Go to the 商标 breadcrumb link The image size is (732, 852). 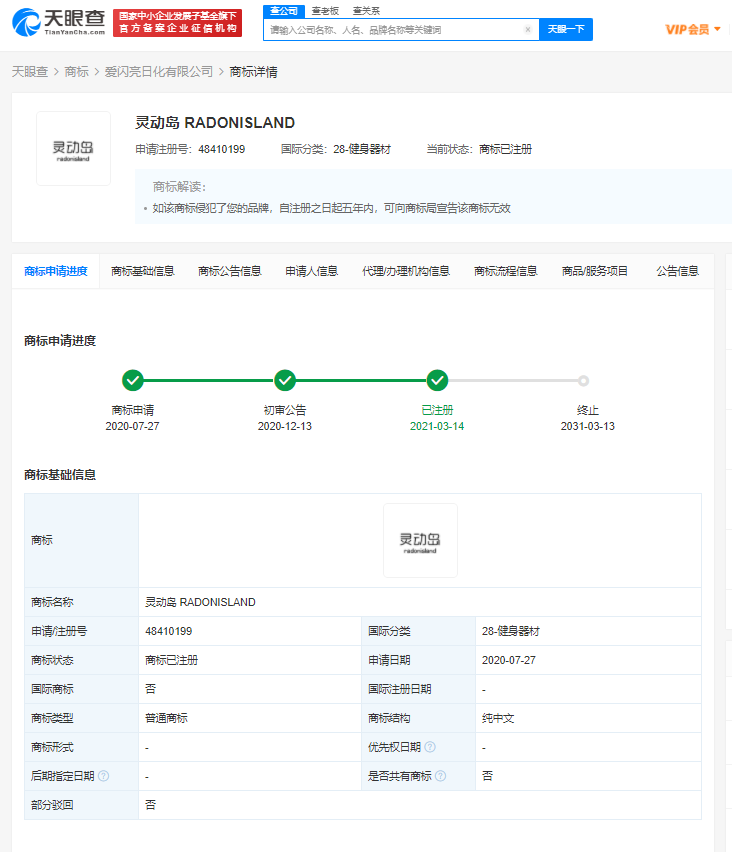(x=76, y=72)
